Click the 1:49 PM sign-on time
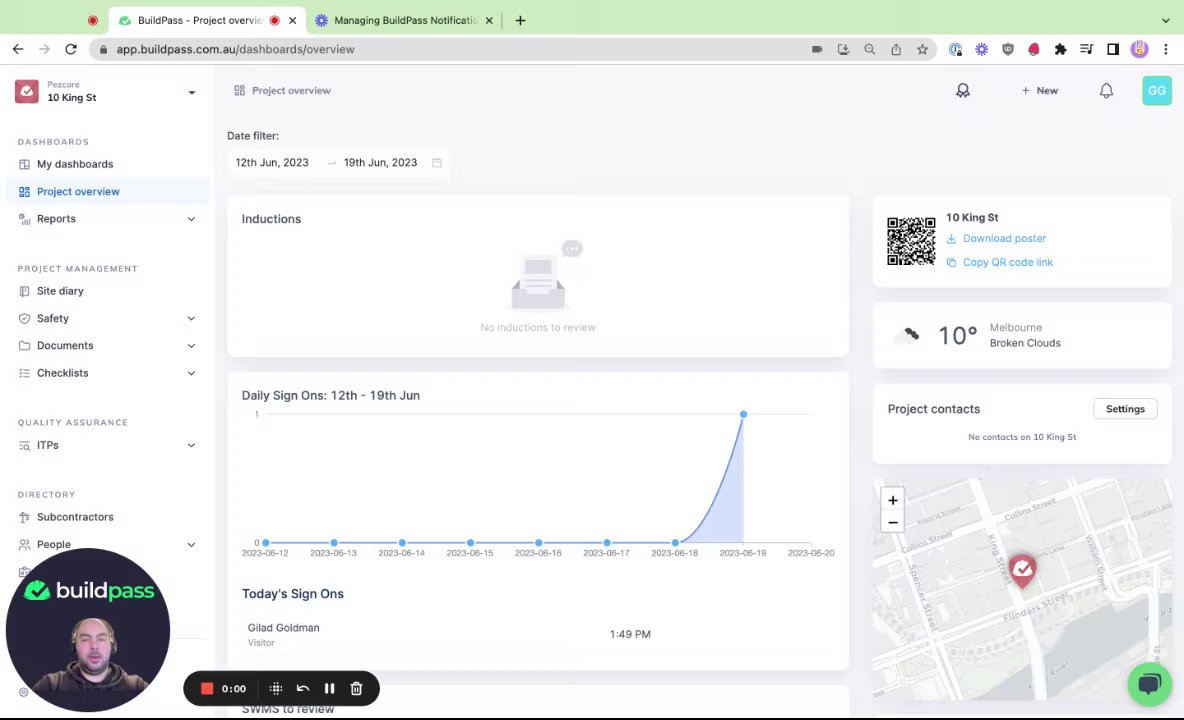The image size is (1184, 720). (x=630, y=635)
